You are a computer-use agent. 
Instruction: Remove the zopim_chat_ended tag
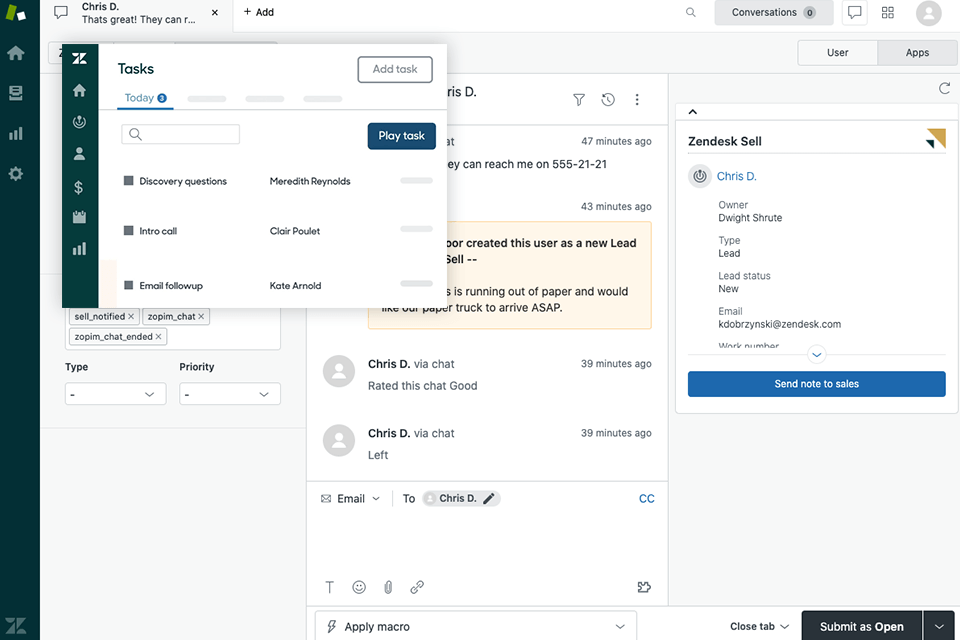(159, 337)
